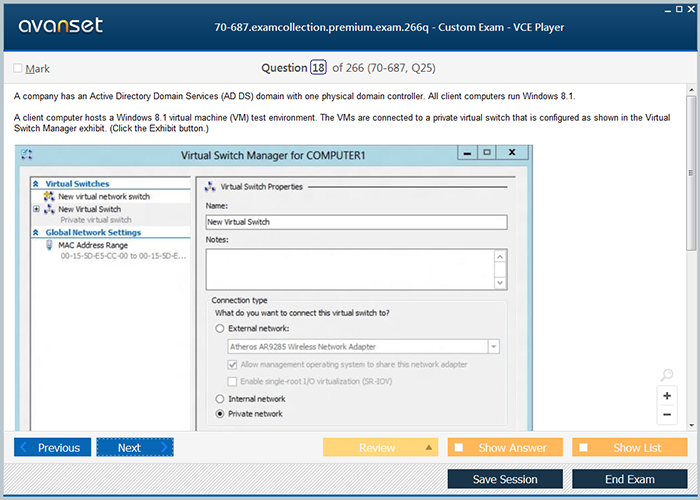Click the avanset logo
Image resolution: width=700 pixels, height=500 pixels.
[61, 25]
